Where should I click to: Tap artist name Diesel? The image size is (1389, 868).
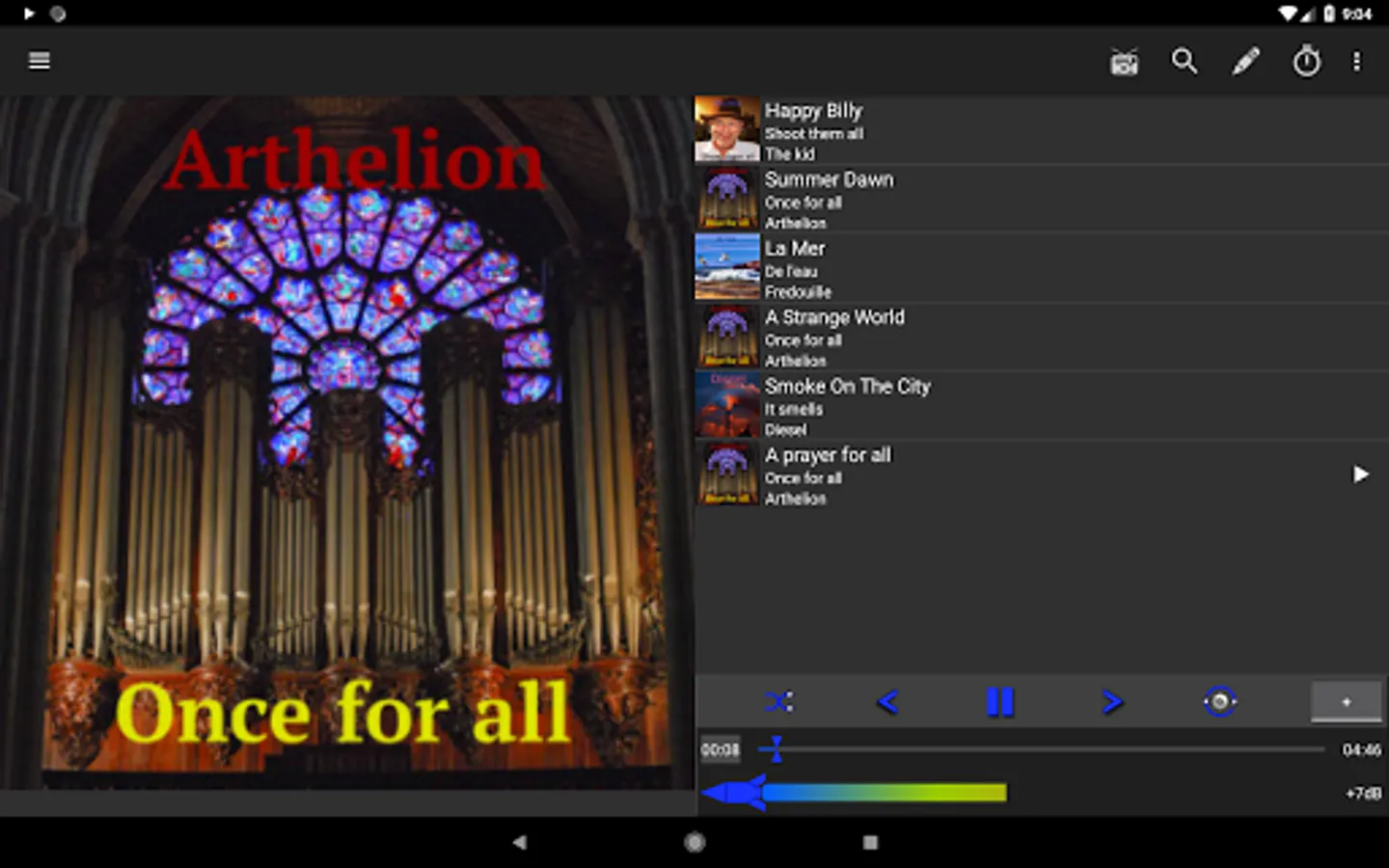tap(785, 430)
